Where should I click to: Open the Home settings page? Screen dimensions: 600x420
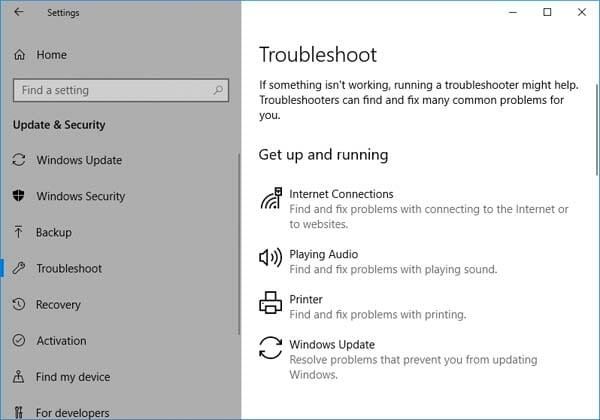point(51,55)
